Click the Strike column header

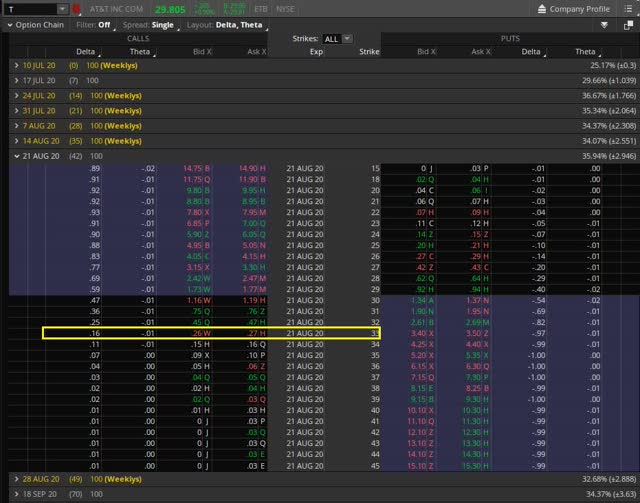coord(369,51)
